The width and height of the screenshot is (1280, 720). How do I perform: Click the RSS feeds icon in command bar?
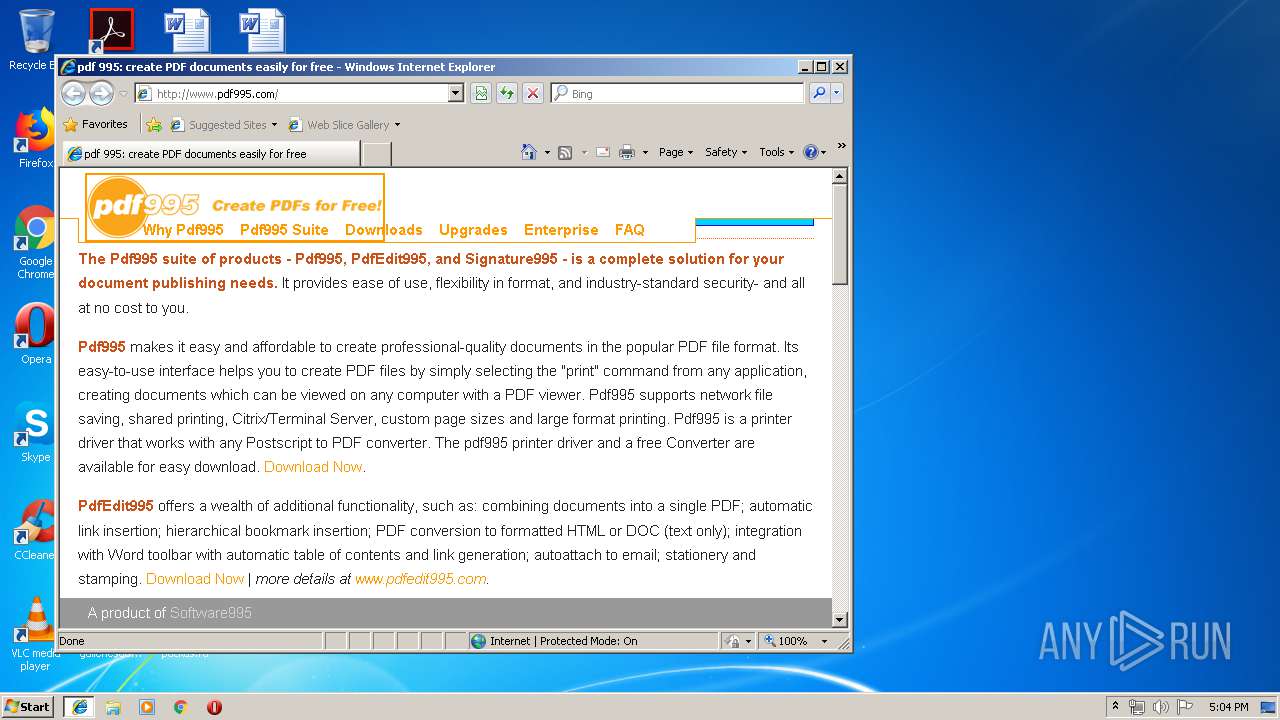tap(565, 152)
